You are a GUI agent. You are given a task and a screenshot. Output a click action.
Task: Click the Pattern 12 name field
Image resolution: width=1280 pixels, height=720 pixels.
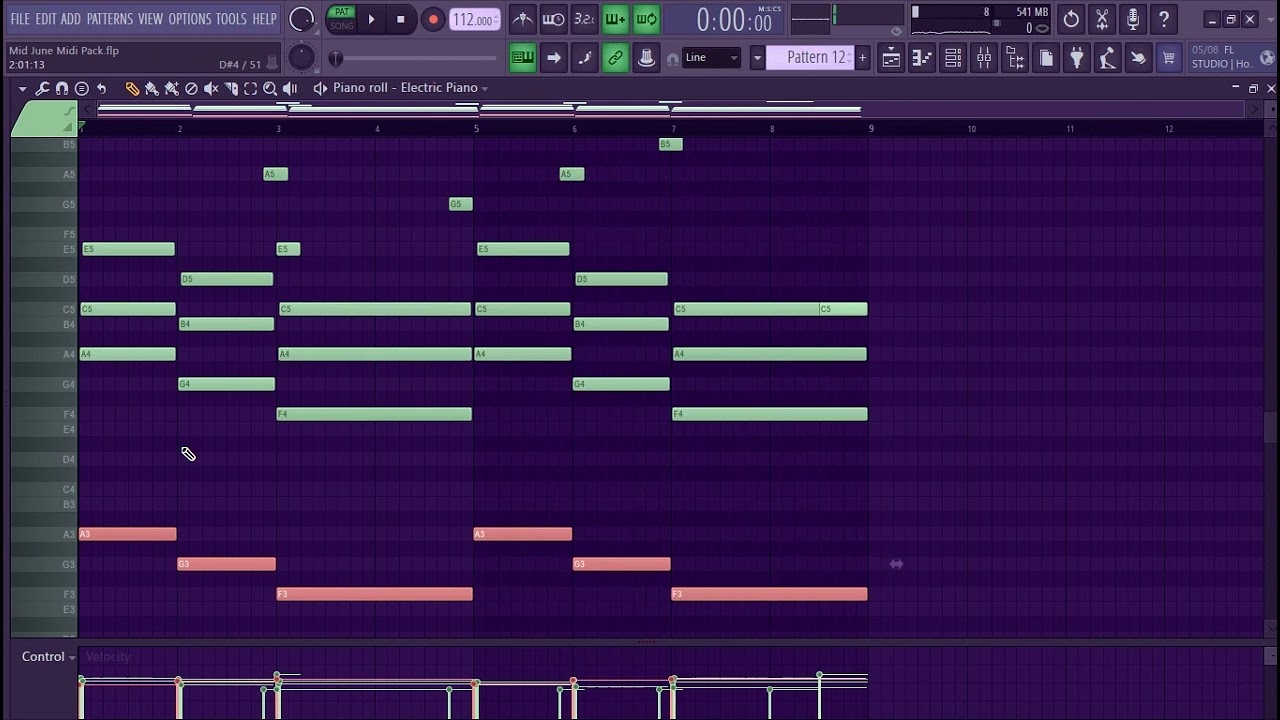pos(810,58)
